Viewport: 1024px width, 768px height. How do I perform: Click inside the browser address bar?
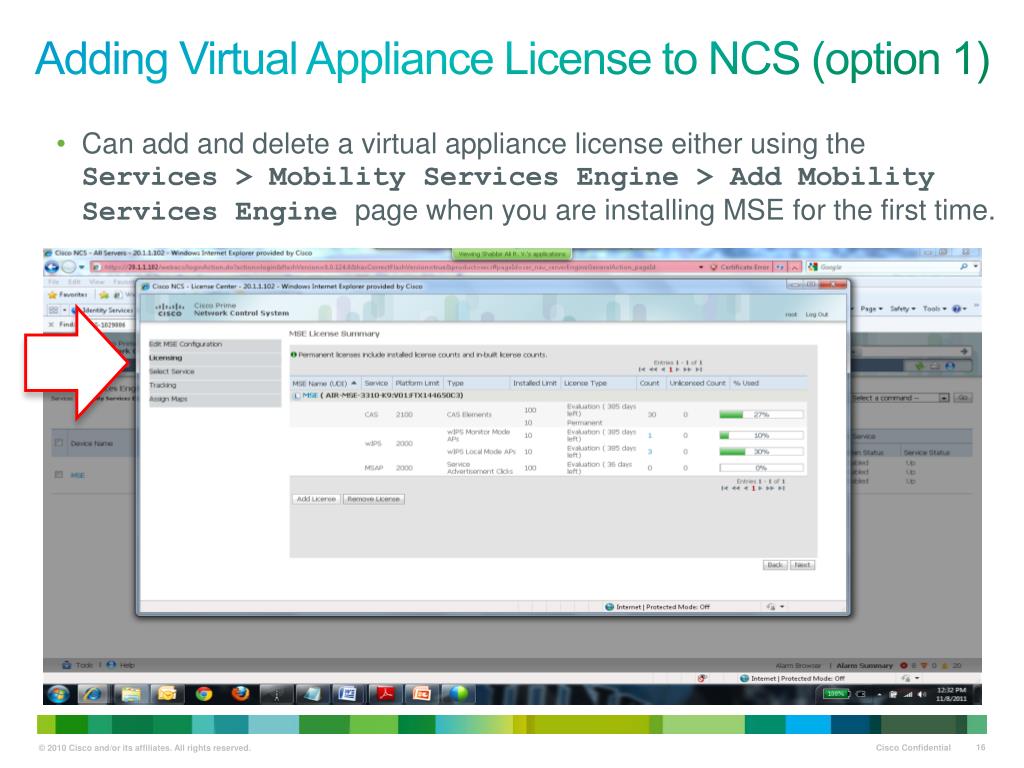[x=400, y=268]
